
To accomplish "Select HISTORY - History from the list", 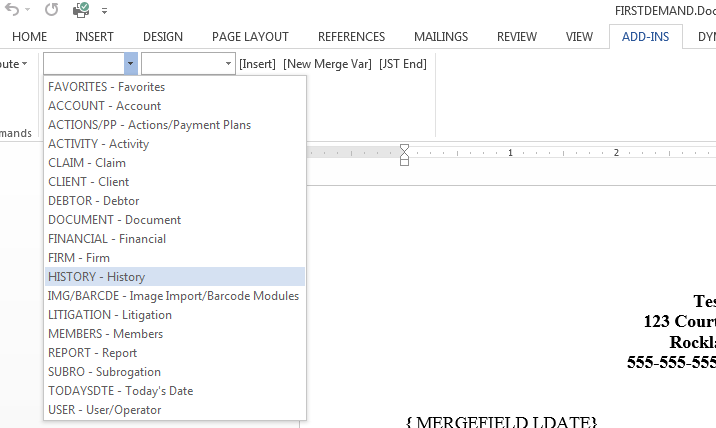I will 96,277.
